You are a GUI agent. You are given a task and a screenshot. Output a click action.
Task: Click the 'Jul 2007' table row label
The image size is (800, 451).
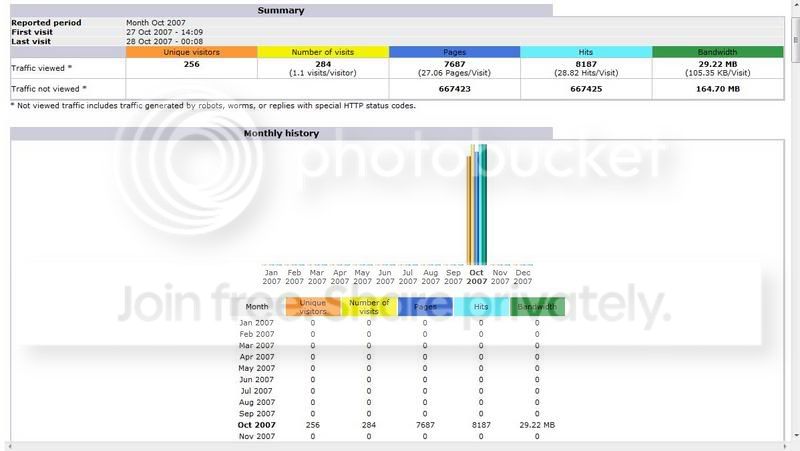tap(257, 391)
